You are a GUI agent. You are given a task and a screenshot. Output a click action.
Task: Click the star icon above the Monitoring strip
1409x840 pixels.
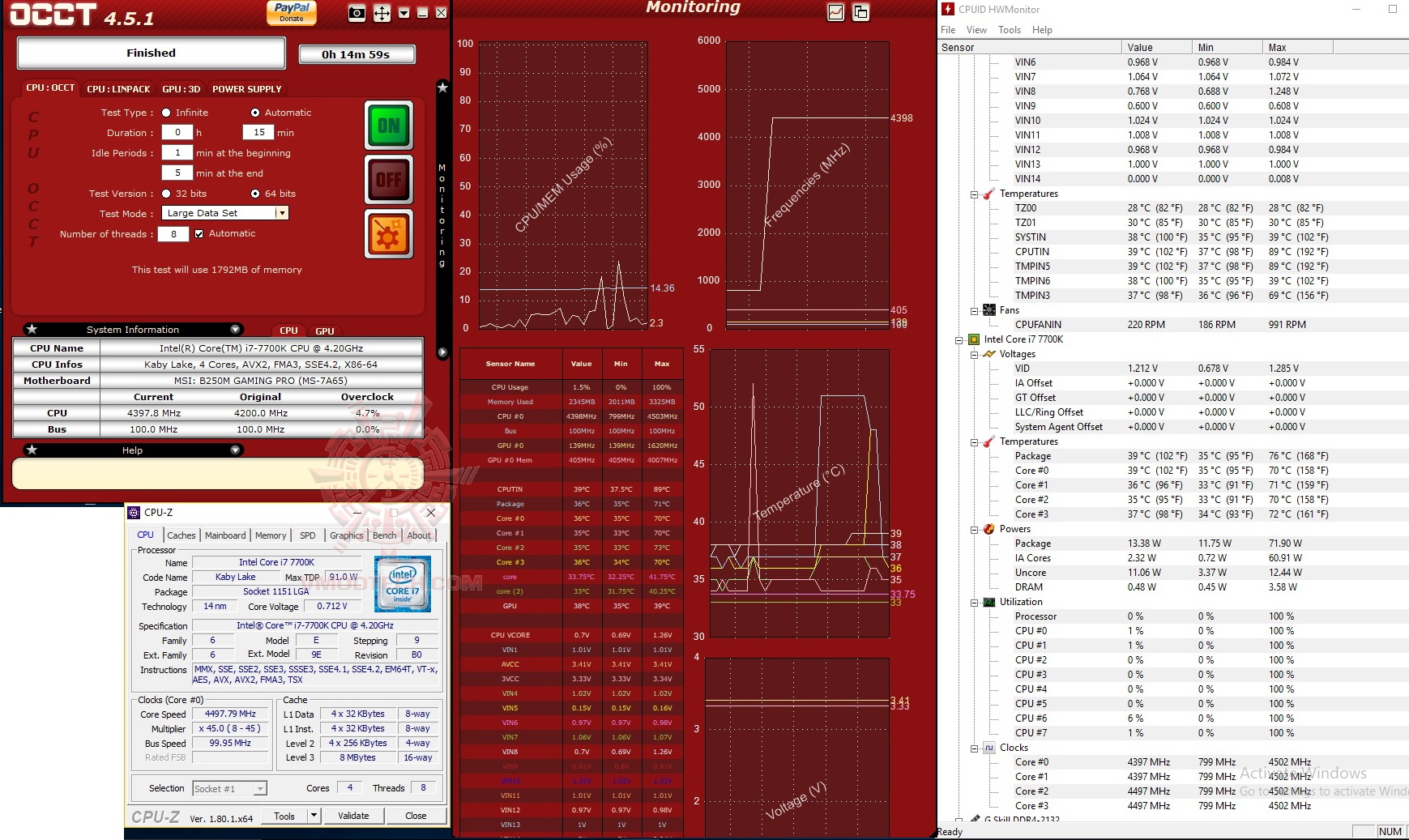pyautogui.click(x=442, y=87)
